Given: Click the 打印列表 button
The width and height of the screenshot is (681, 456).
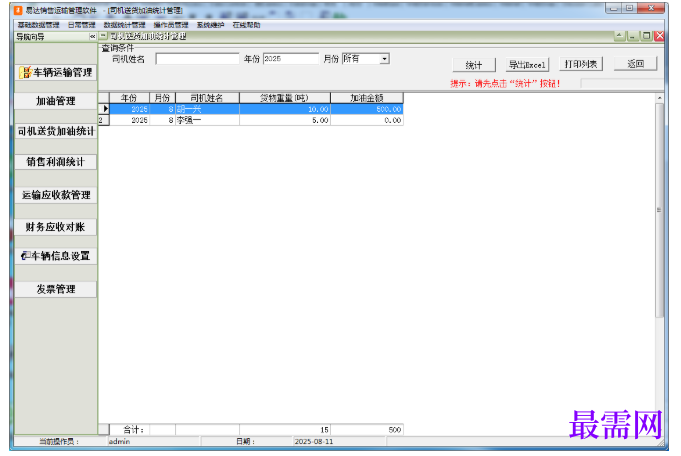Looking at the screenshot, I should [581, 64].
